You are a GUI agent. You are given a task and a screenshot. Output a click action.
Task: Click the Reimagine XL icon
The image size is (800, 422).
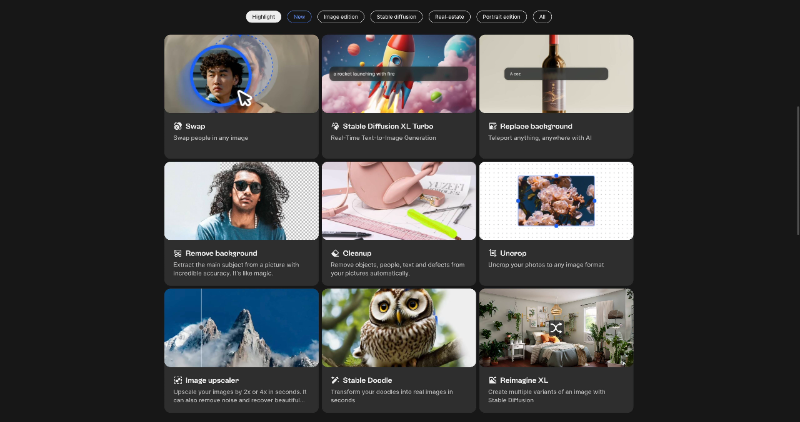[492, 380]
